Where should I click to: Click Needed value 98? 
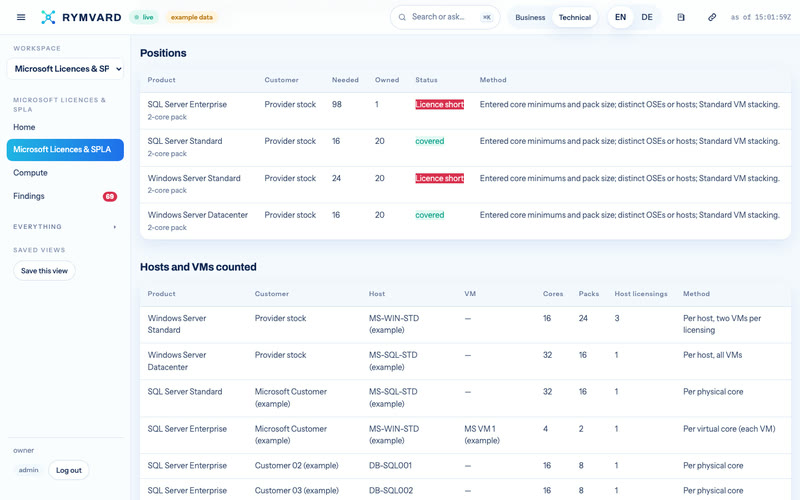(337, 105)
